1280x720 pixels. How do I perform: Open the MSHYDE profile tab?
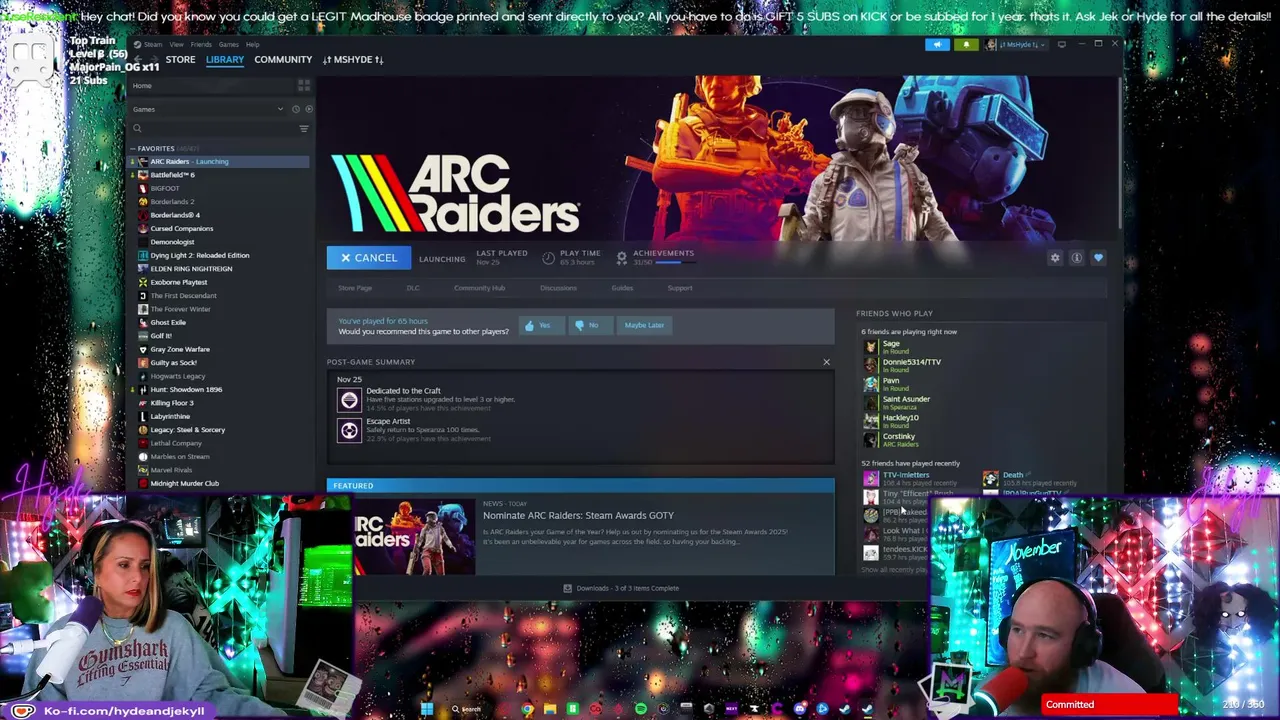point(353,60)
